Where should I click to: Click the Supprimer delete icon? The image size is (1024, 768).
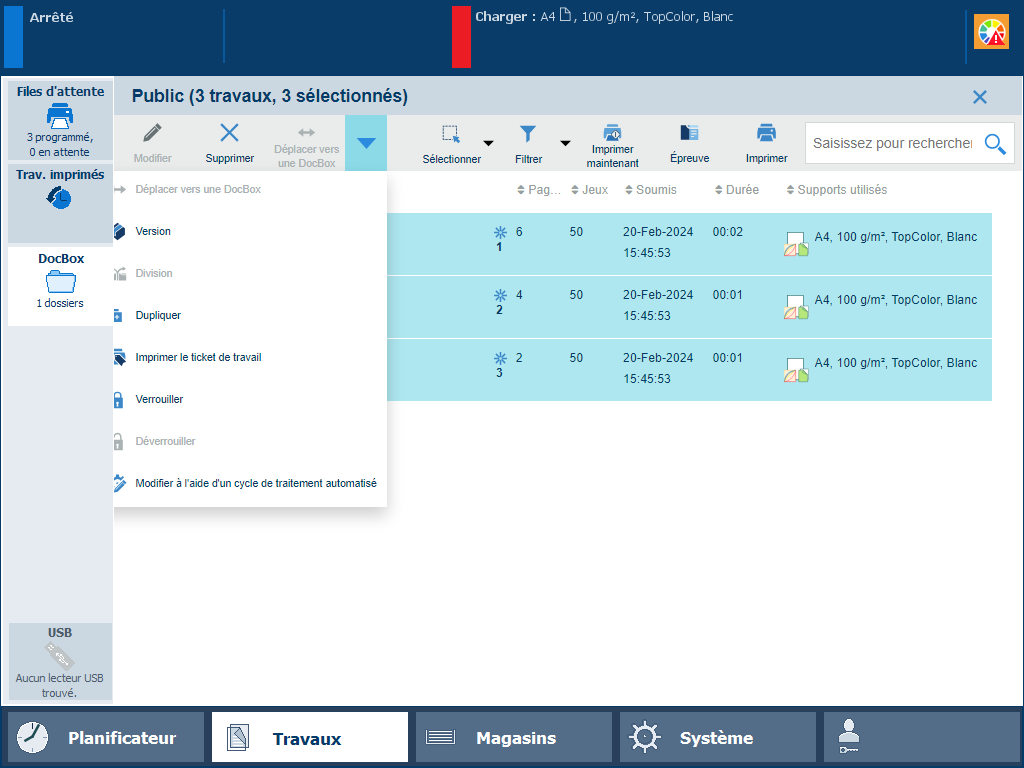tap(229, 134)
